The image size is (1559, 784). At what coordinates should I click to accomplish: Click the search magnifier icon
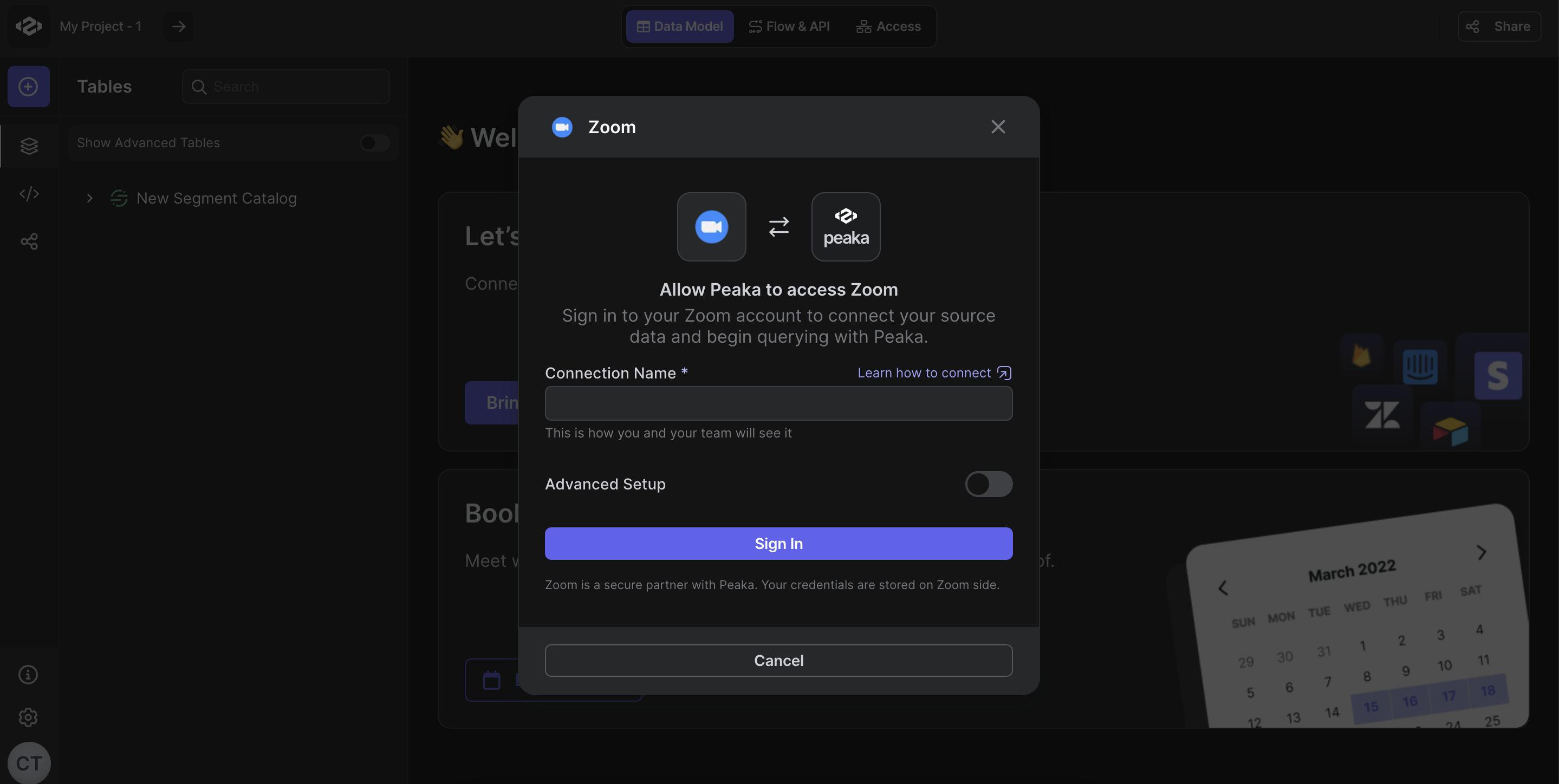[198, 87]
